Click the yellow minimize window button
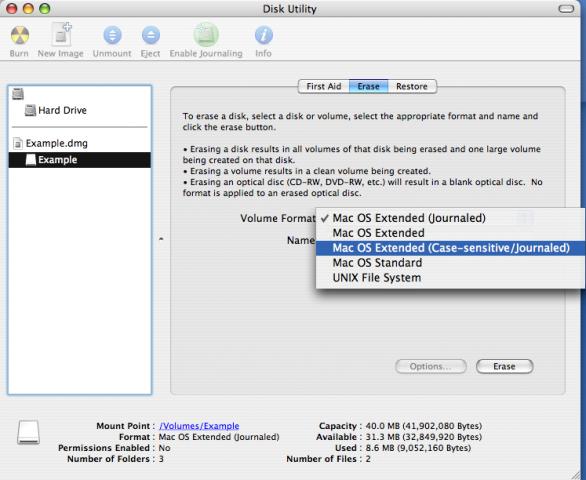 28,9
